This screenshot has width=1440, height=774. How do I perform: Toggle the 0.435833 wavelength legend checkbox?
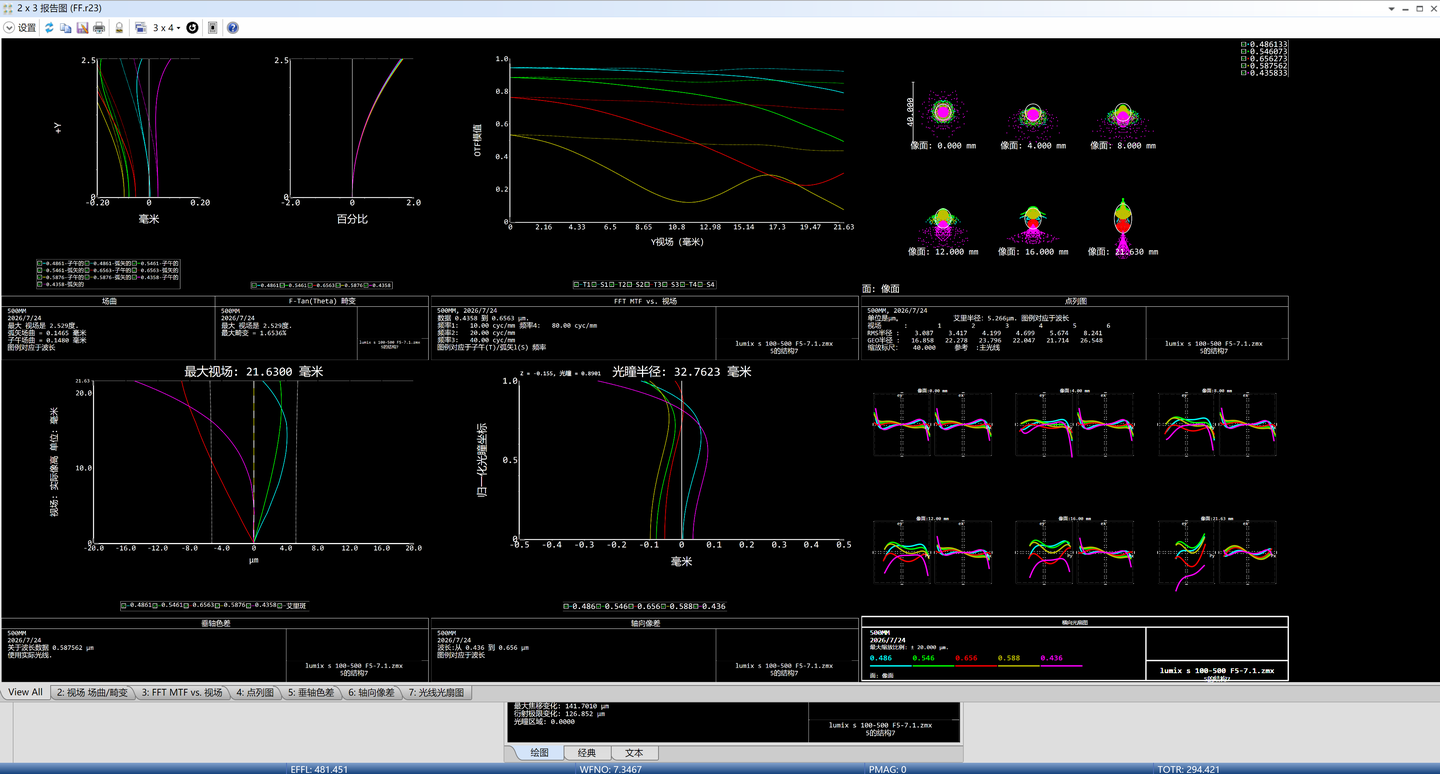(x=1244, y=73)
